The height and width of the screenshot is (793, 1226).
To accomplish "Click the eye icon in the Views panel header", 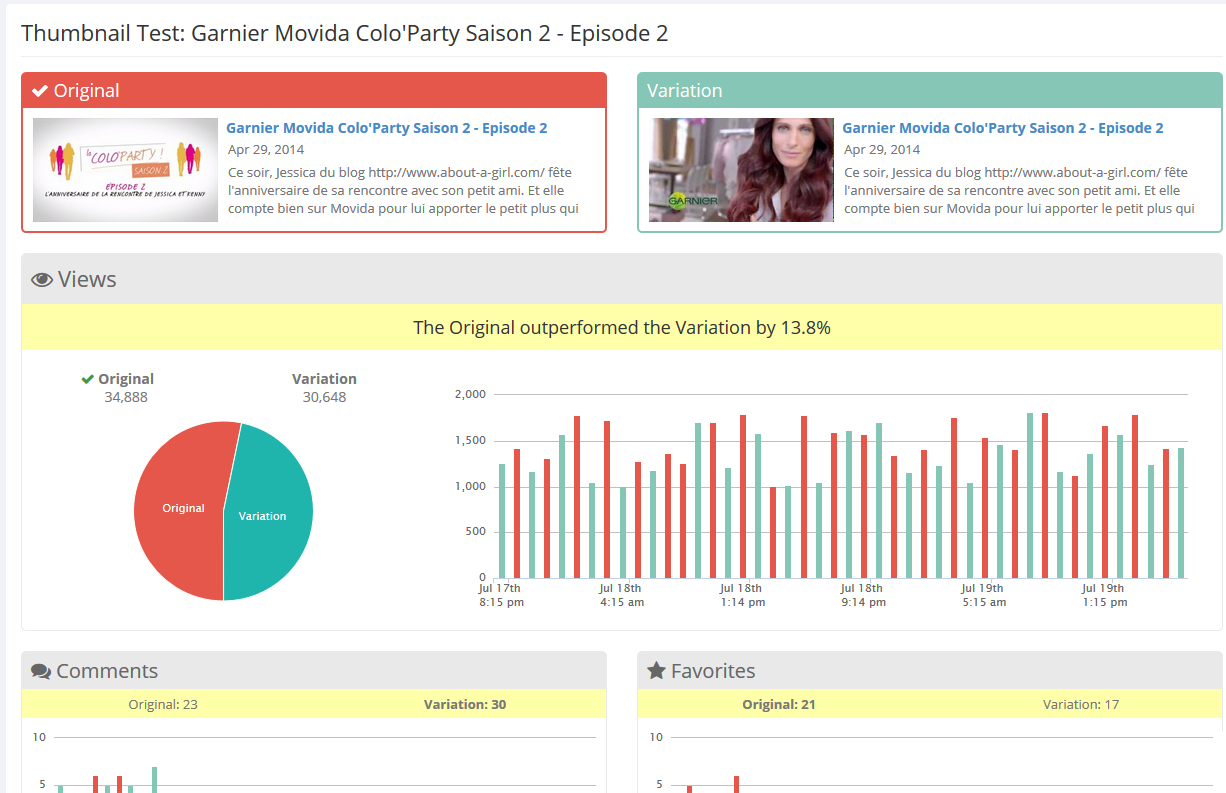I will point(40,278).
